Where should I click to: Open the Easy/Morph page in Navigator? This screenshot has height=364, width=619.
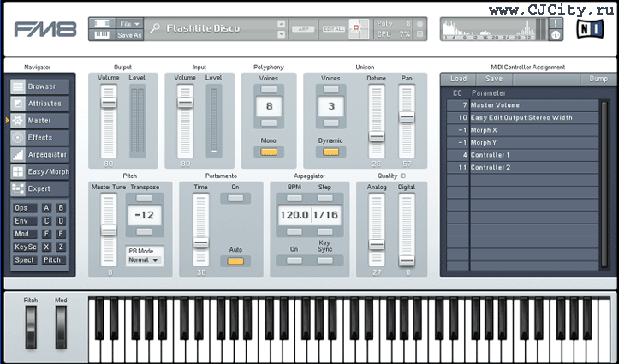pos(39,172)
